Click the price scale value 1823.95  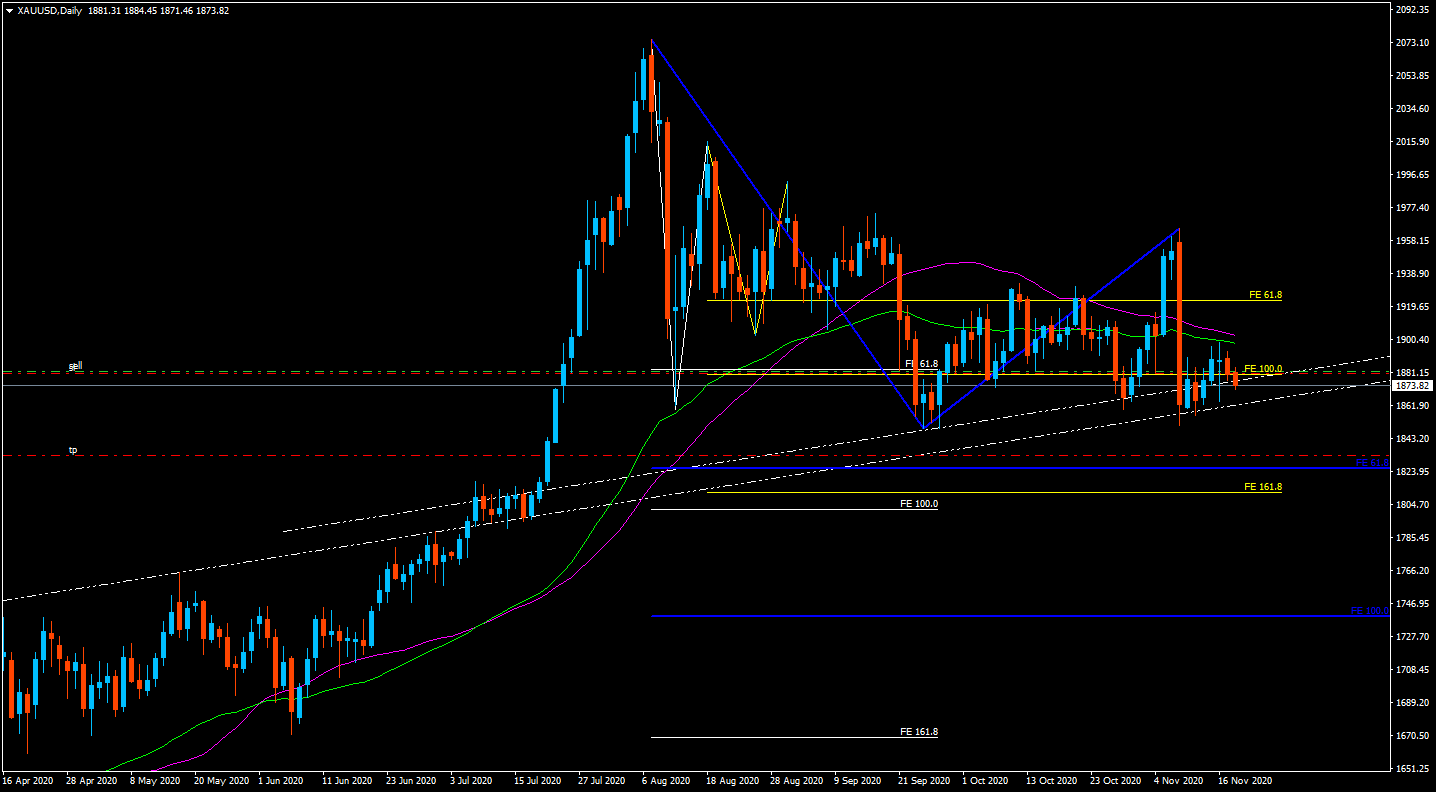(1413, 472)
